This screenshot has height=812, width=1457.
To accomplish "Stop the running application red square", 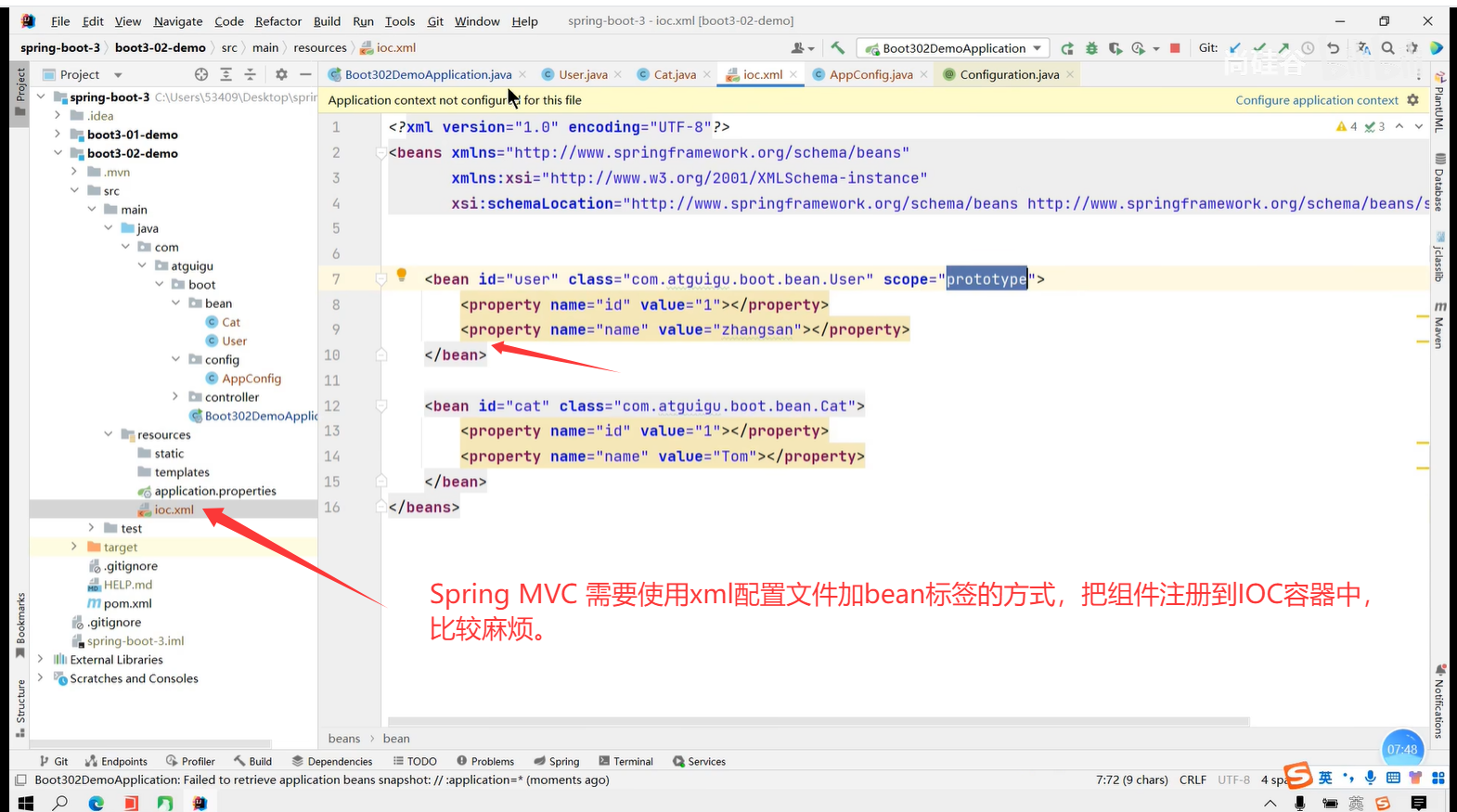I will click(1175, 48).
